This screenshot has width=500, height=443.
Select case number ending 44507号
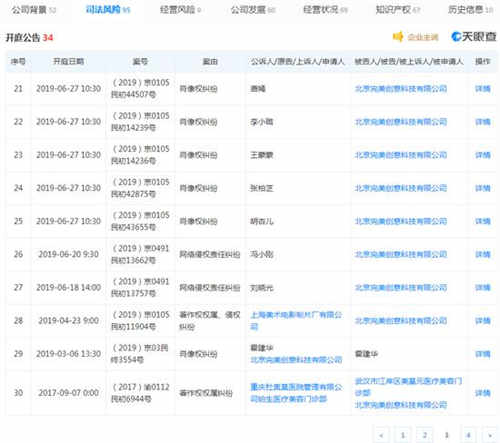140,89
